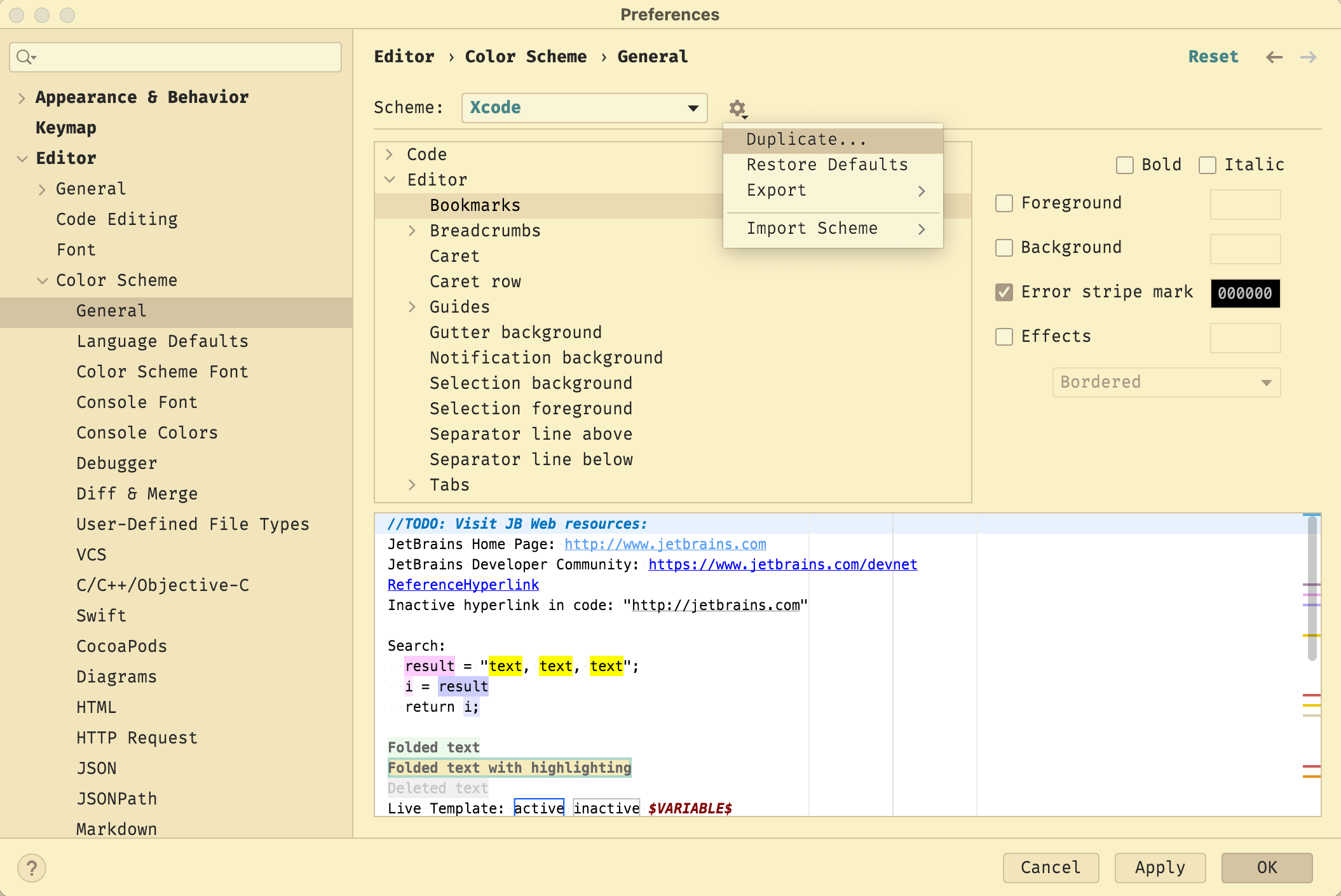Image resolution: width=1341 pixels, height=896 pixels.
Task: Click the search magnifier icon
Action: 25,57
